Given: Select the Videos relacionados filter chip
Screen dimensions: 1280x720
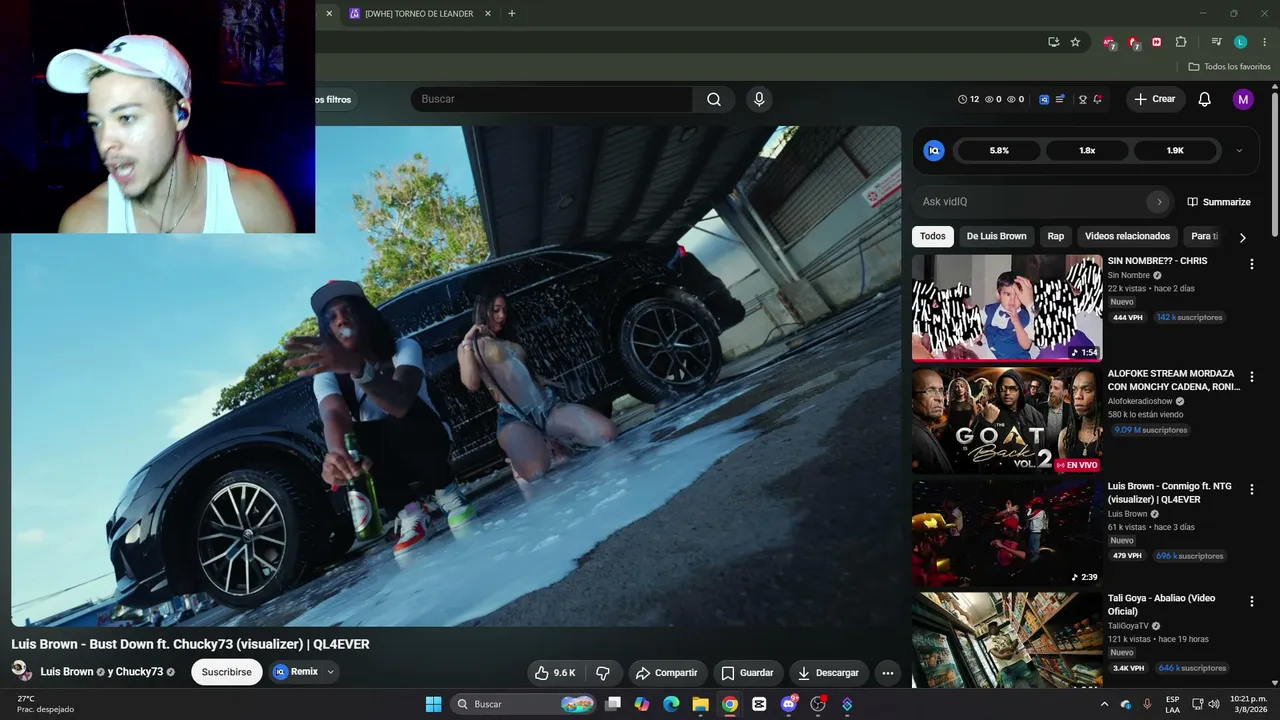Looking at the screenshot, I should [1127, 237].
